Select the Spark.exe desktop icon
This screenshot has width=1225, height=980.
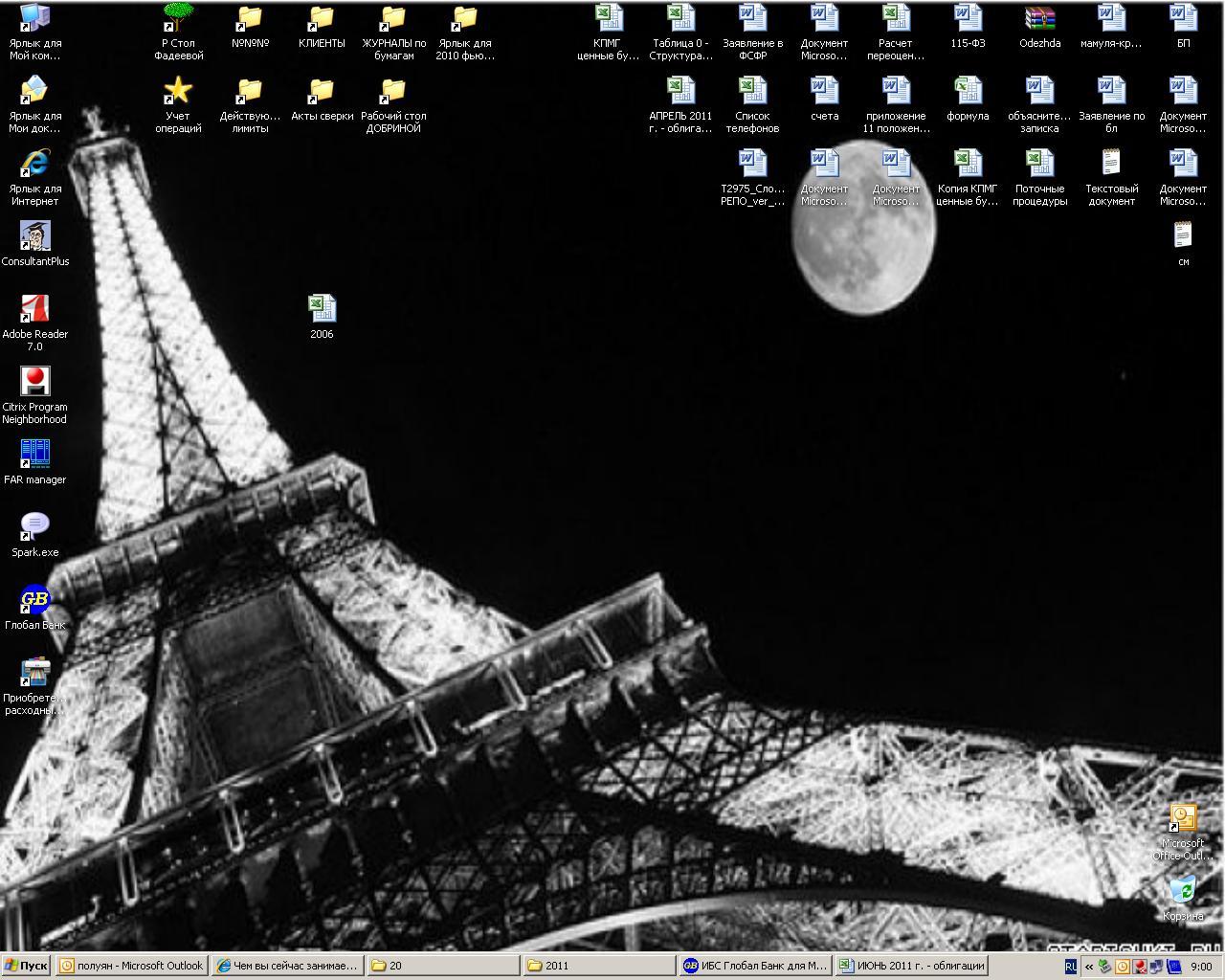click(34, 527)
